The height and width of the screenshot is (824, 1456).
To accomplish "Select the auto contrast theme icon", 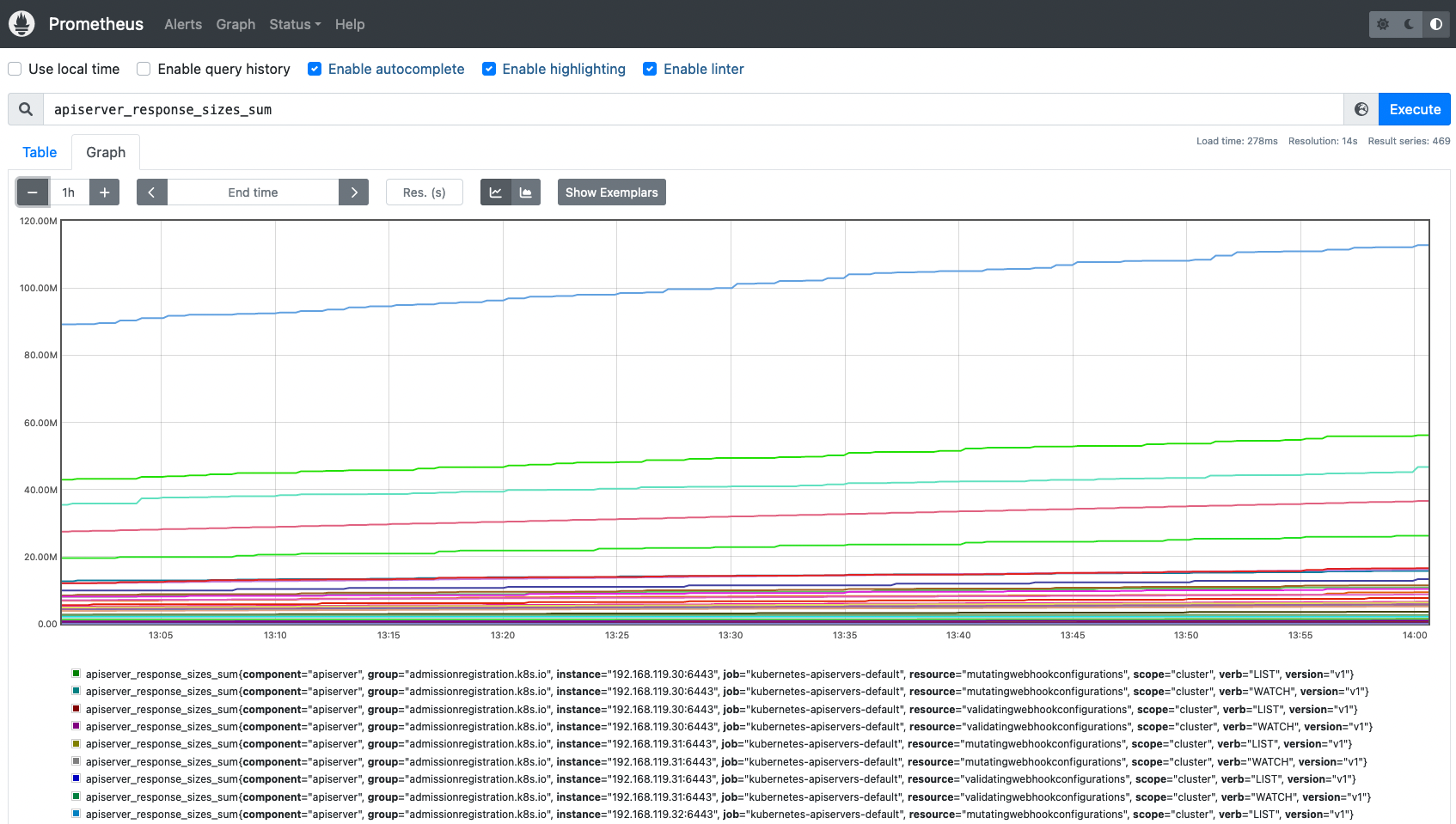I will [1436, 24].
